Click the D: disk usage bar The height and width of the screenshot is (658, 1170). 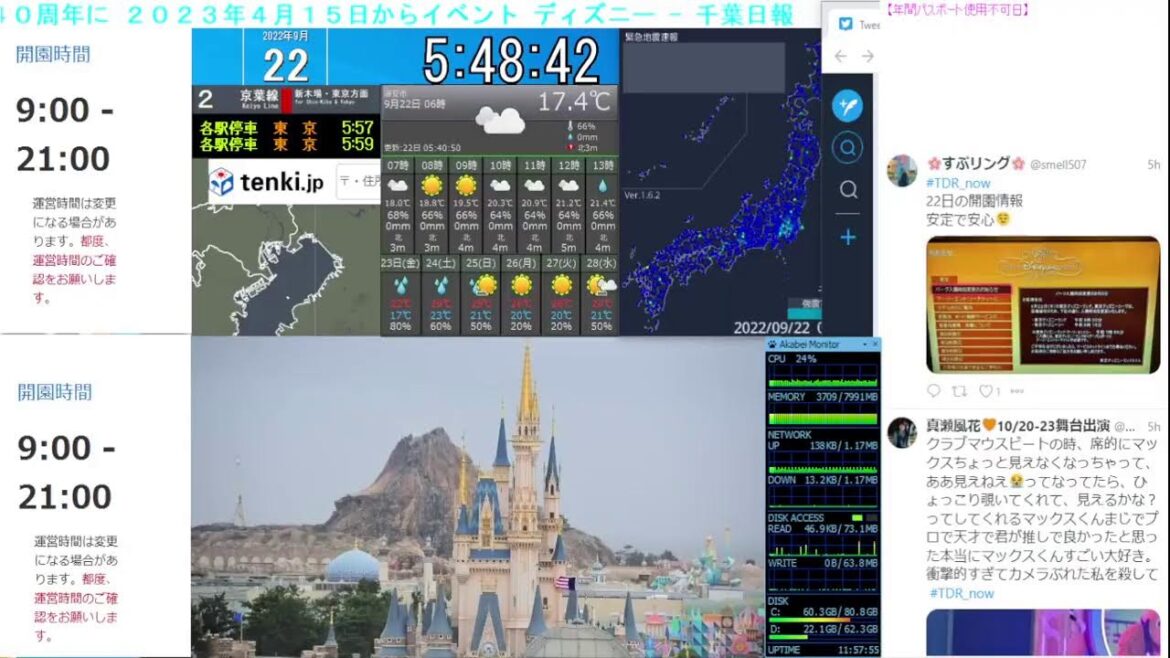pos(823,638)
